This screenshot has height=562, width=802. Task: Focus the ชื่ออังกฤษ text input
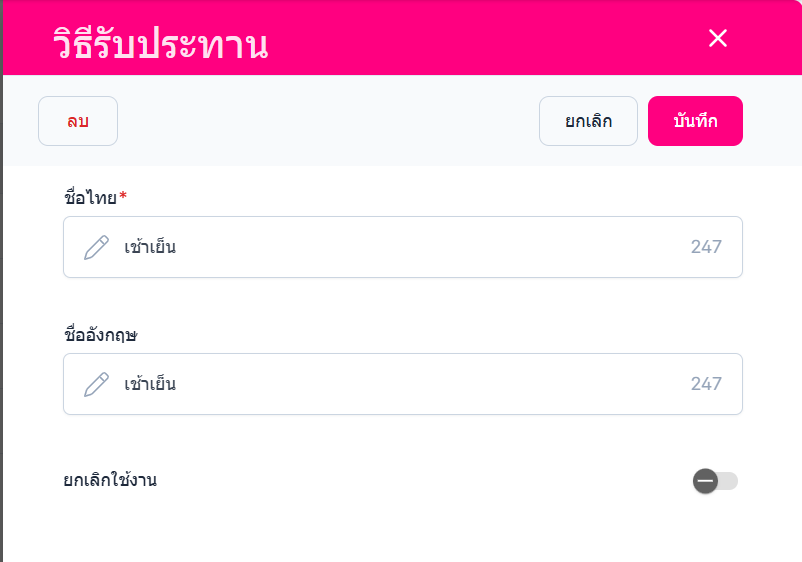[400, 384]
